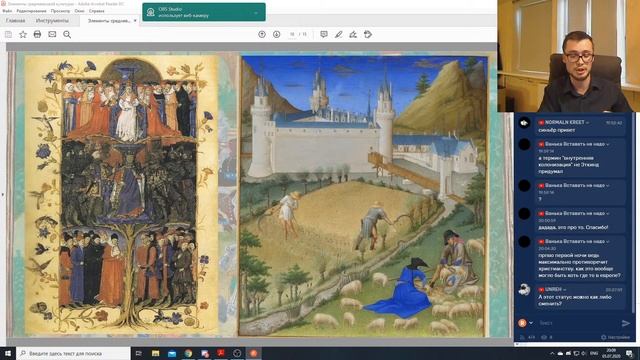Click the OBS Studio notification icon
This screenshot has height=360, width=640.
click(x=151, y=12)
